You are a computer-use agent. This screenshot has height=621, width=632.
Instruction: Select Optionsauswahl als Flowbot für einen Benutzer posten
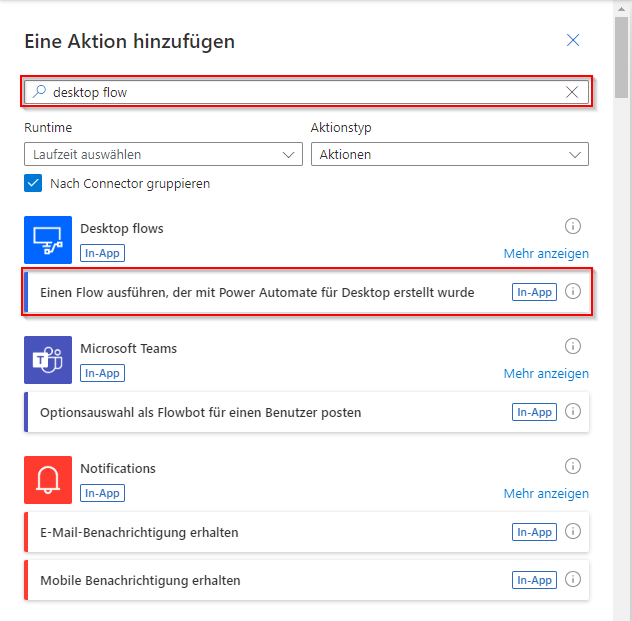tap(306, 412)
